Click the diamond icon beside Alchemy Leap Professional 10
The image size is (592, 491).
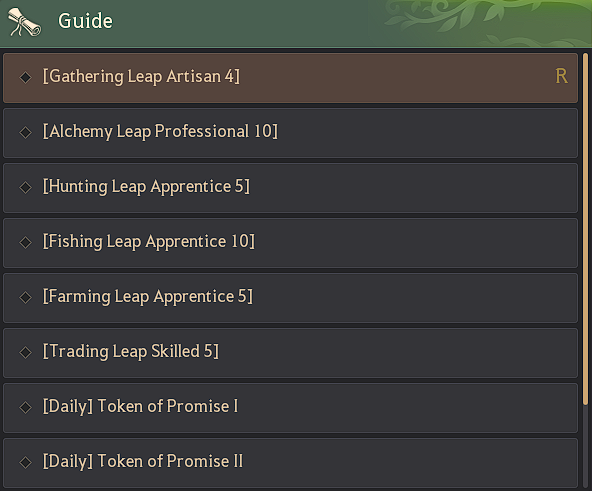26,133
